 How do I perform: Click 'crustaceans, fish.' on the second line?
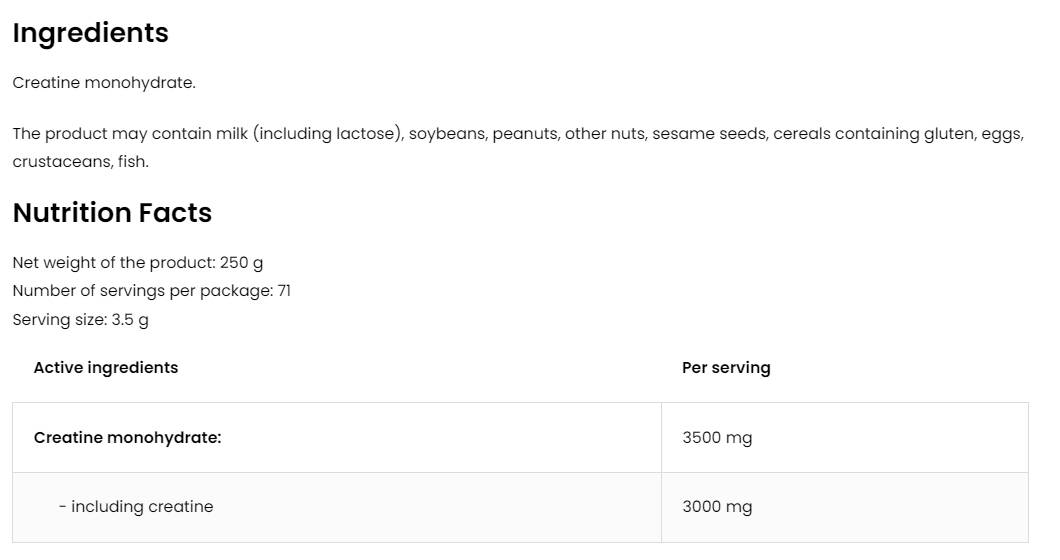[80, 162]
